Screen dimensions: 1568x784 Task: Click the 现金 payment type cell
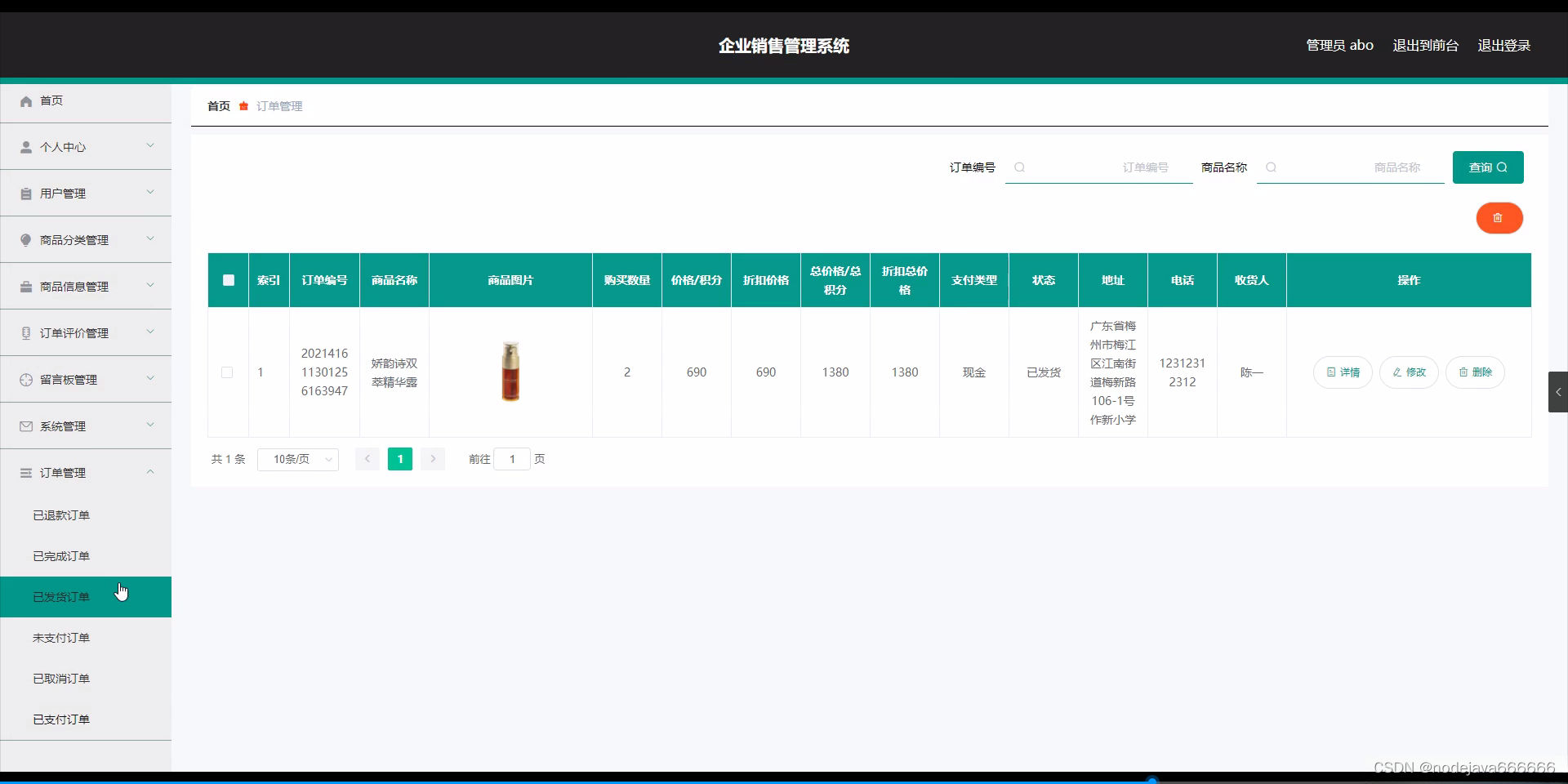(974, 372)
